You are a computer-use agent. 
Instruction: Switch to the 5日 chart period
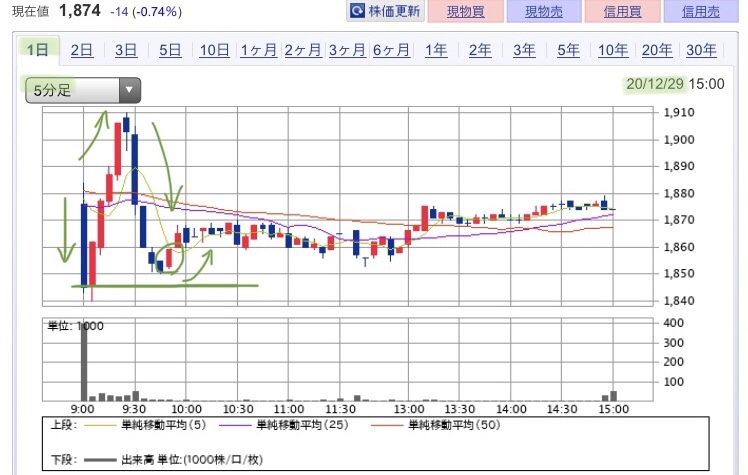pos(170,50)
